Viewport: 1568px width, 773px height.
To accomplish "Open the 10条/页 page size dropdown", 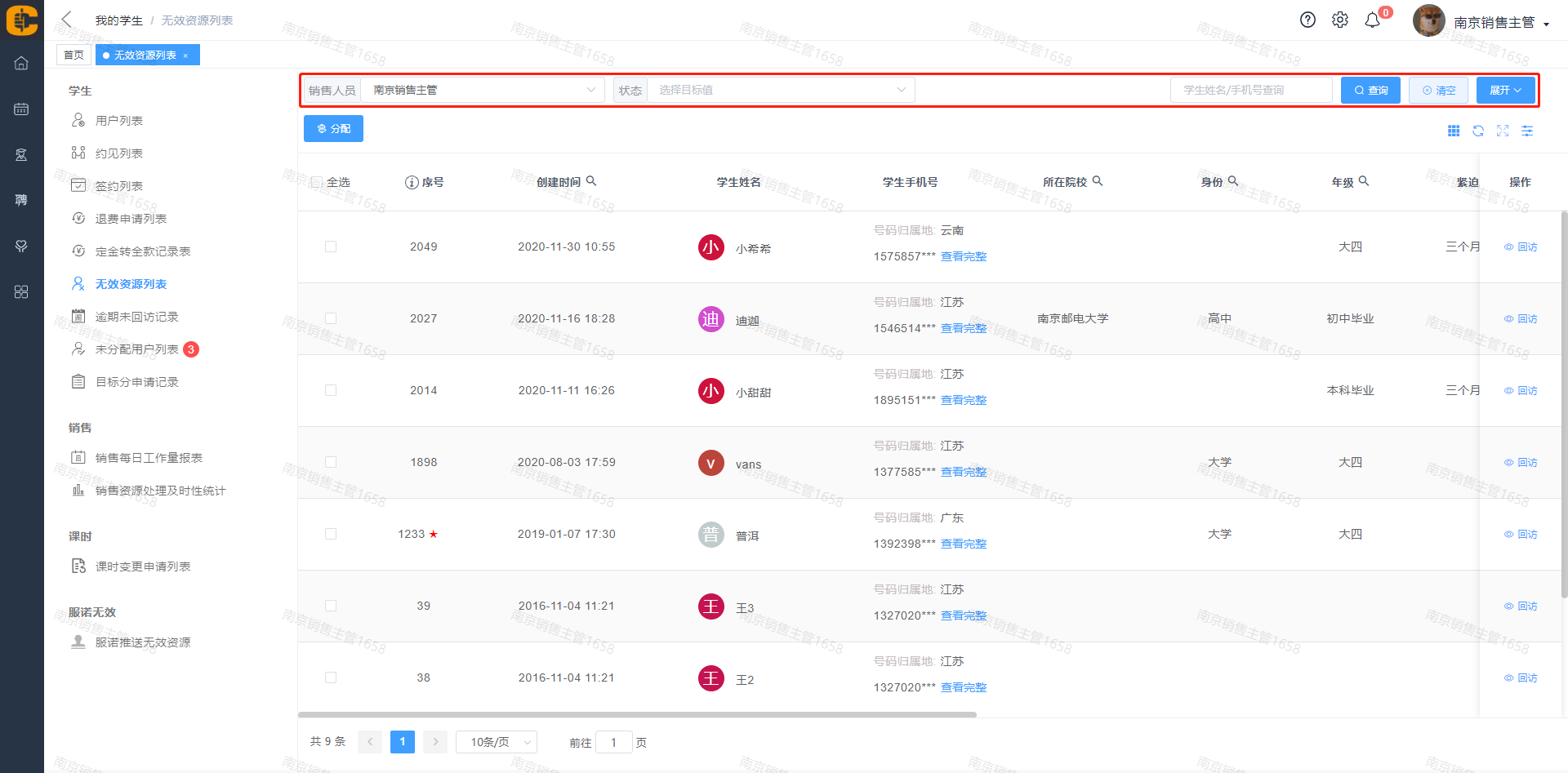I will pos(496,742).
